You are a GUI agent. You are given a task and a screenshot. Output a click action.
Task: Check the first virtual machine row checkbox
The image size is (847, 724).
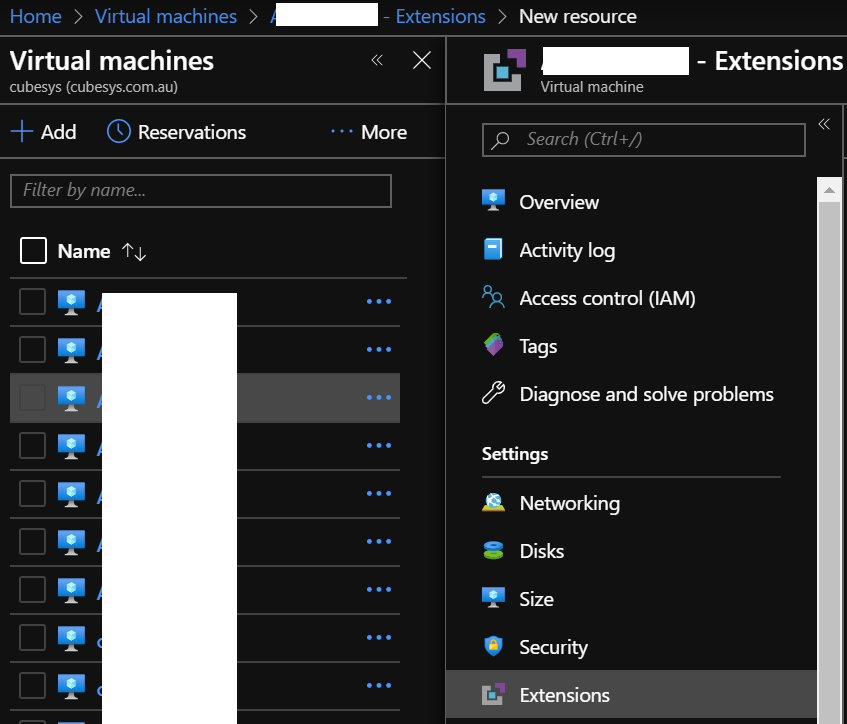click(33, 301)
